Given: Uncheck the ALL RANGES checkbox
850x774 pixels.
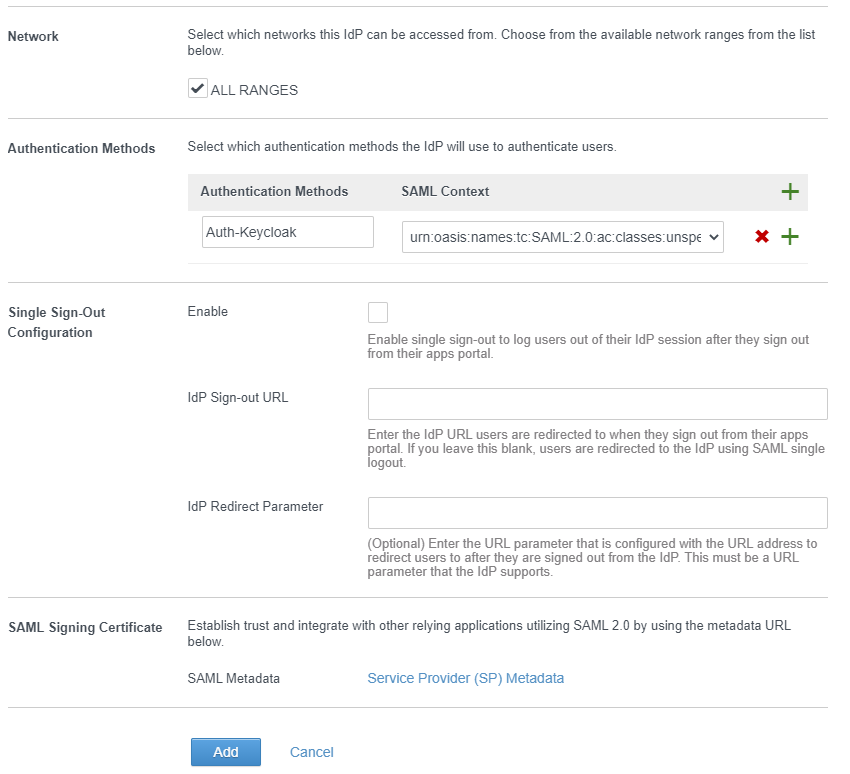Looking at the screenshot, I should click(197, 88).
